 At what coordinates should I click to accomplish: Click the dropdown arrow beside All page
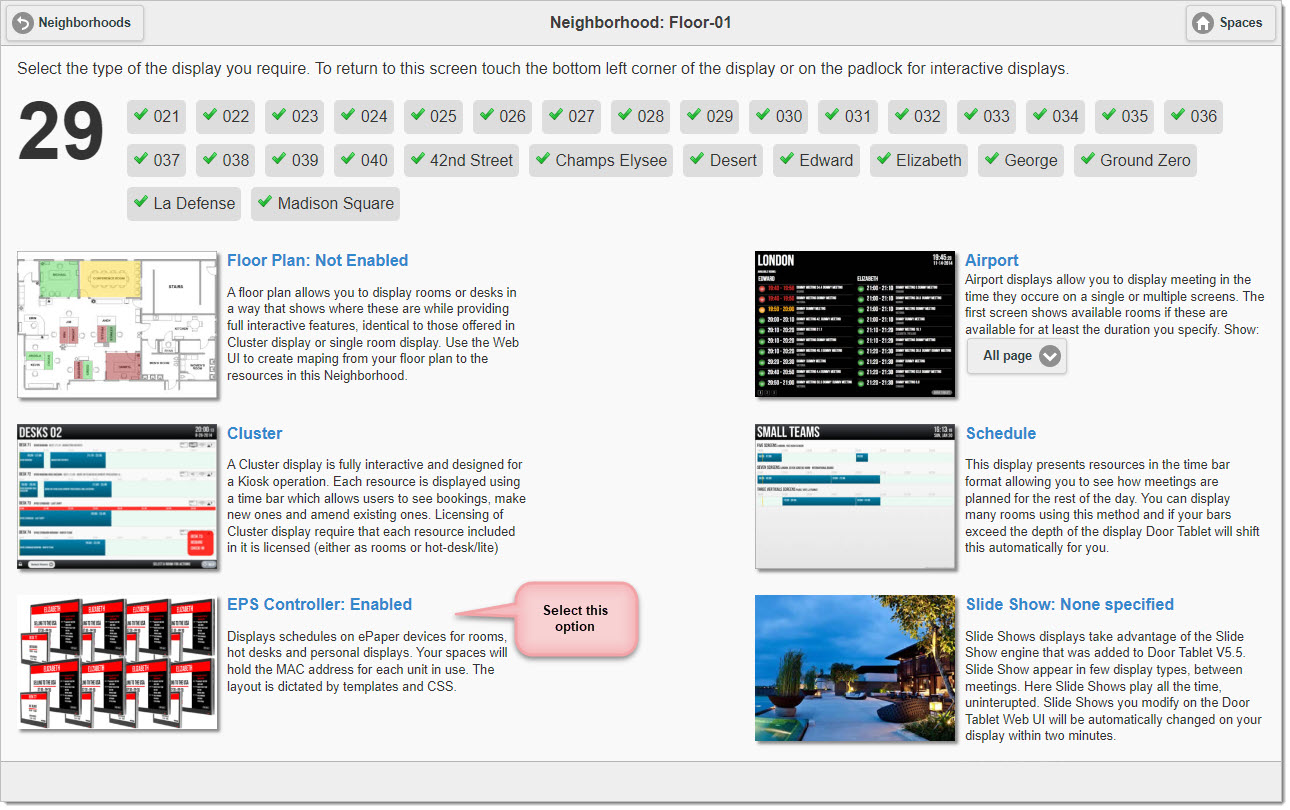(x=1049, y=356)
